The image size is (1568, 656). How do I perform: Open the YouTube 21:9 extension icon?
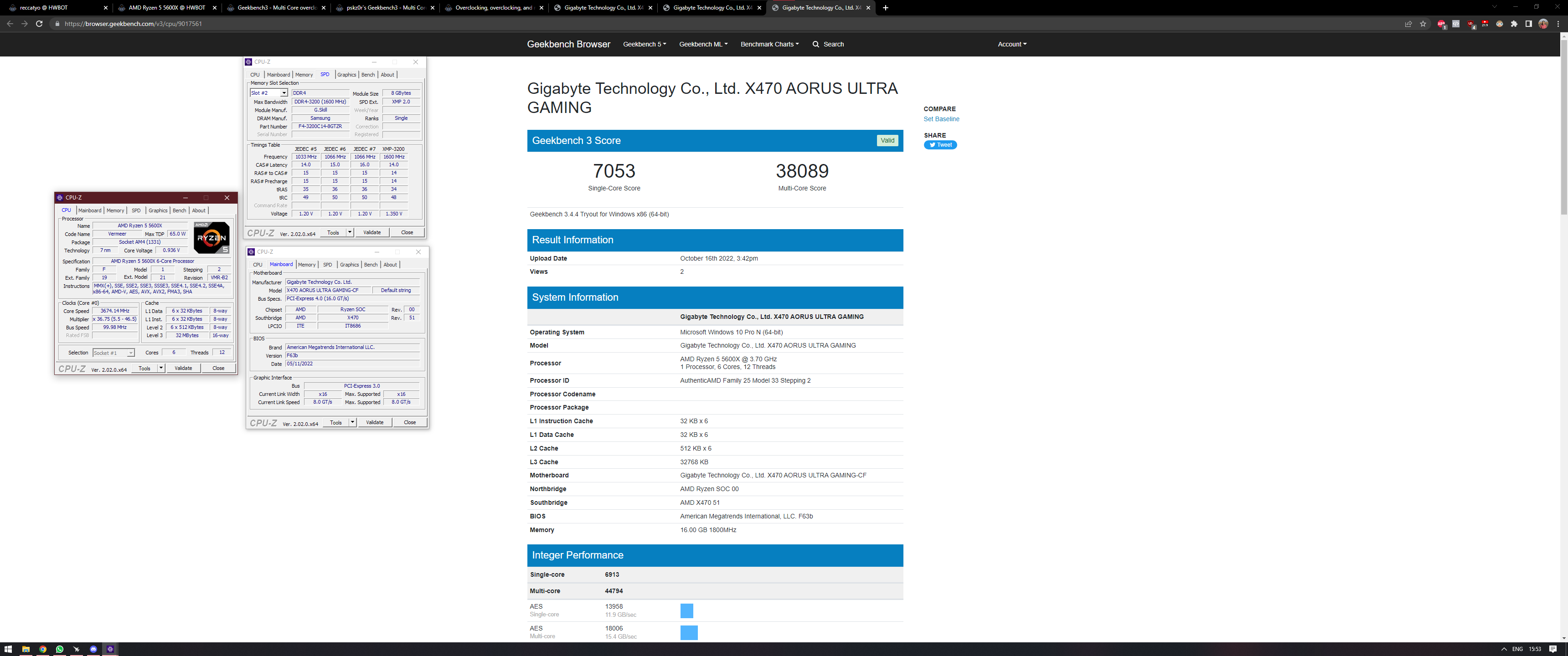[1485, 24]
